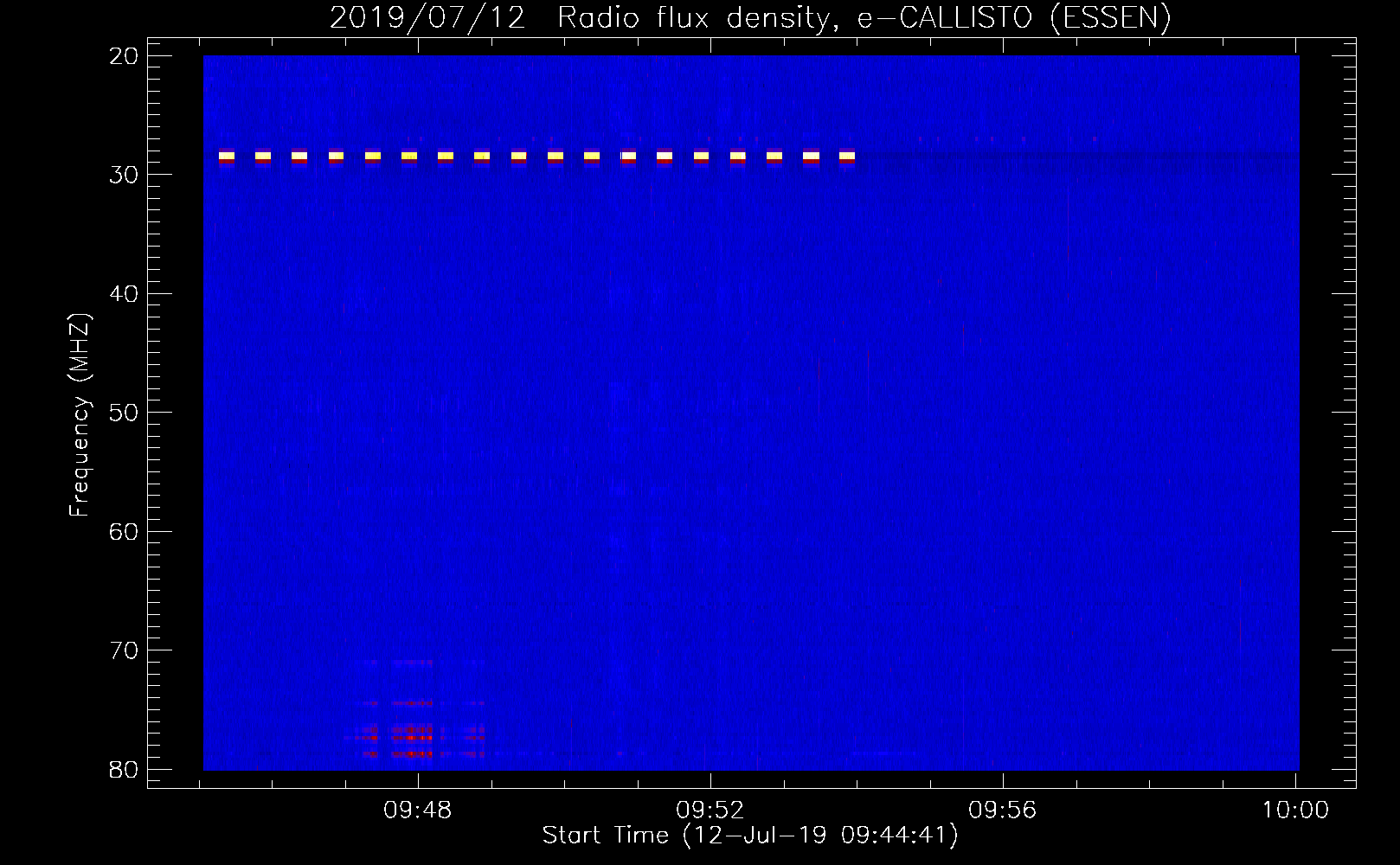This screenshot has width=1400, height=865.
Task: Click the plot title '2019/07/12 Radio flux density'
Action: tap(750, 17)
